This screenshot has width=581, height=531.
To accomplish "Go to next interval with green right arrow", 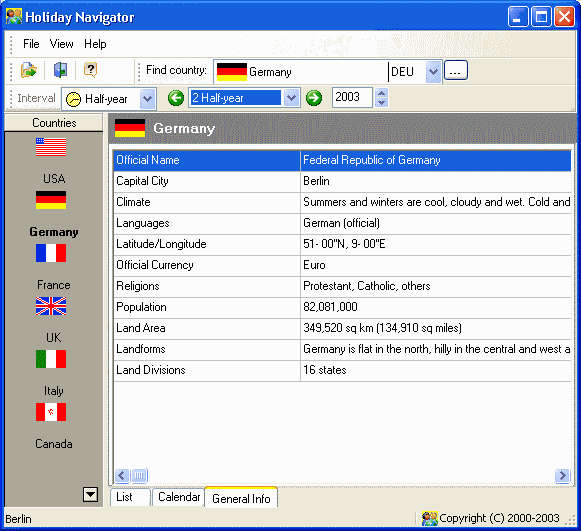I will tap(314, 98).
